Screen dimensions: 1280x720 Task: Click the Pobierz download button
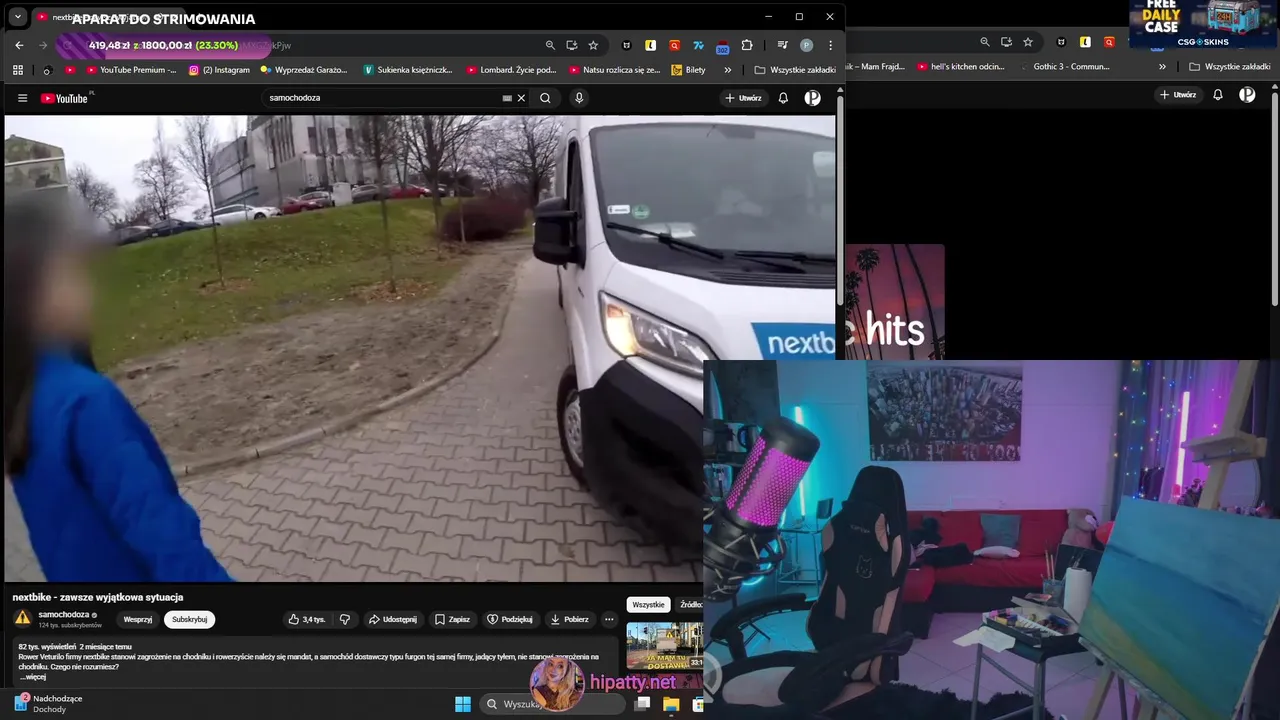pyautogui.click(x=569, y=619)
